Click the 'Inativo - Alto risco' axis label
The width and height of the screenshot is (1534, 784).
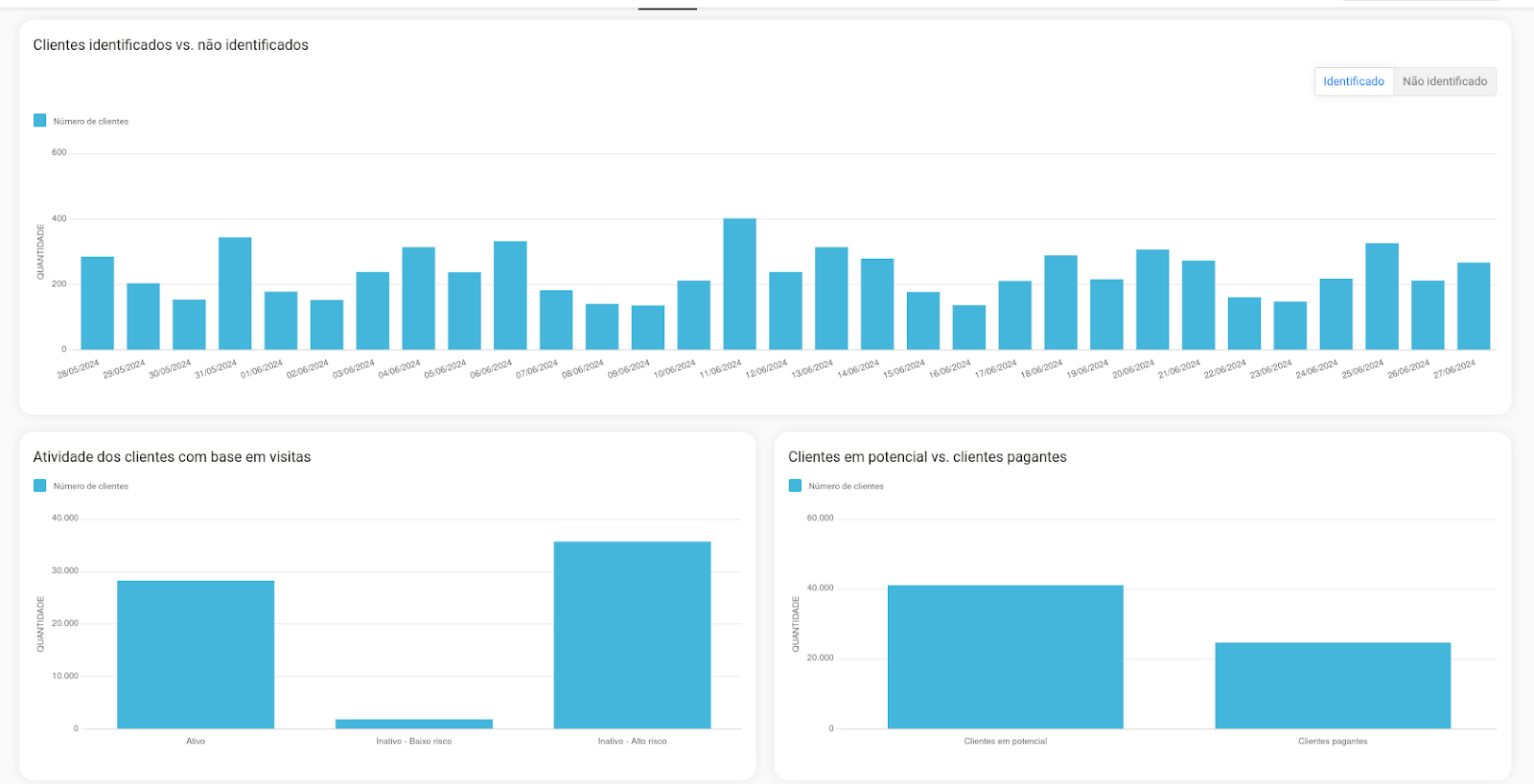[632, 741]
